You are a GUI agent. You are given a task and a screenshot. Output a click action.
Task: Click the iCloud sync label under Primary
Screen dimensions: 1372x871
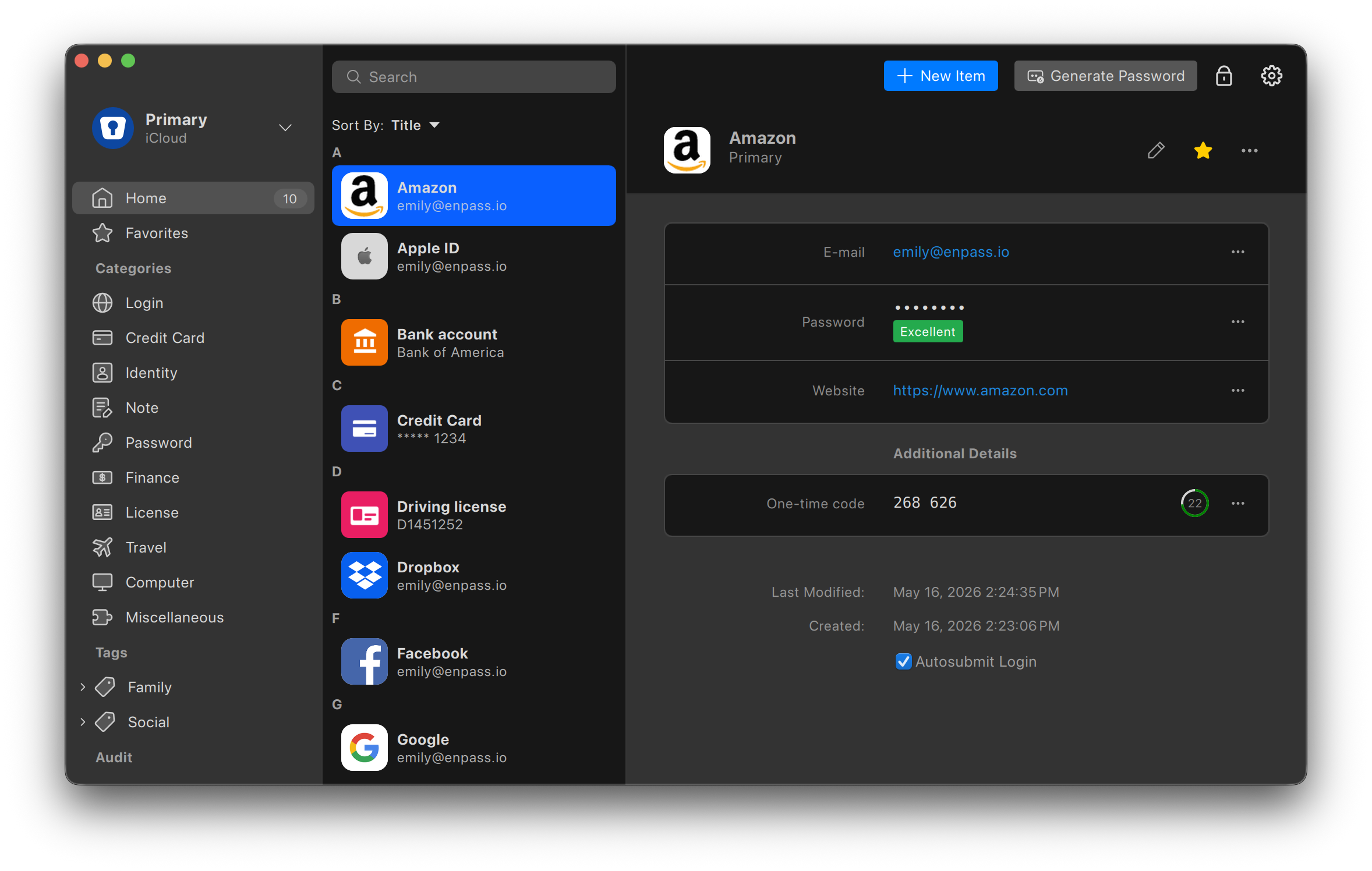coord(166,139)
